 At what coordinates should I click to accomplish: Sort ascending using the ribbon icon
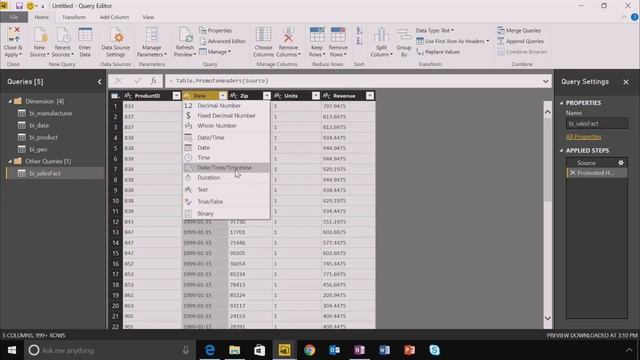coord(359,31)
